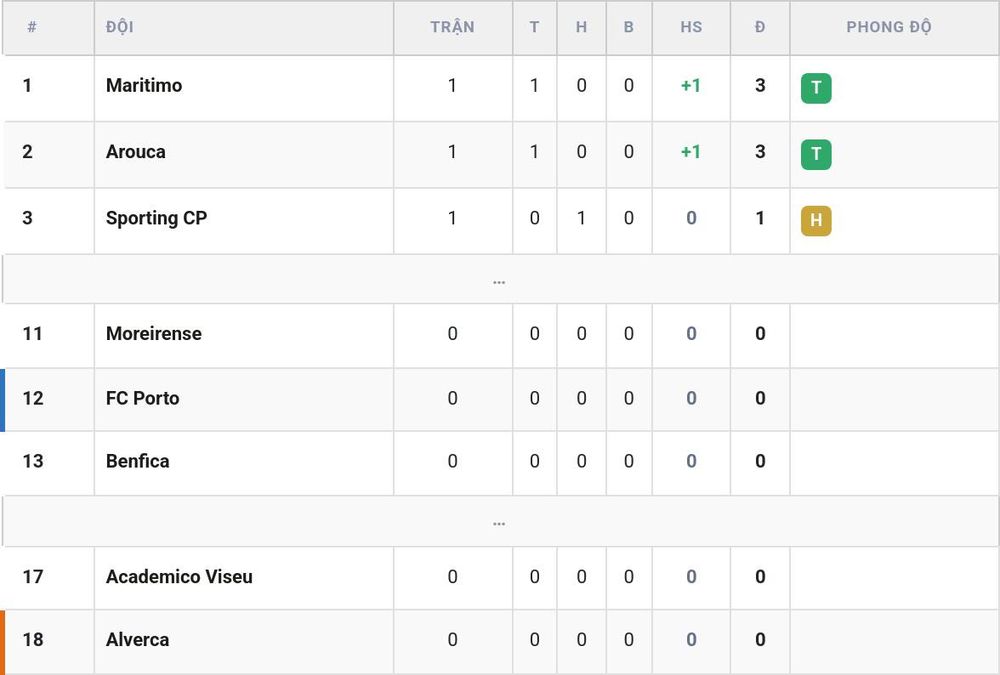Screen dimensions: 1000x675
Task: Sort by the TRẬN column header
Action: pos(452,27)
